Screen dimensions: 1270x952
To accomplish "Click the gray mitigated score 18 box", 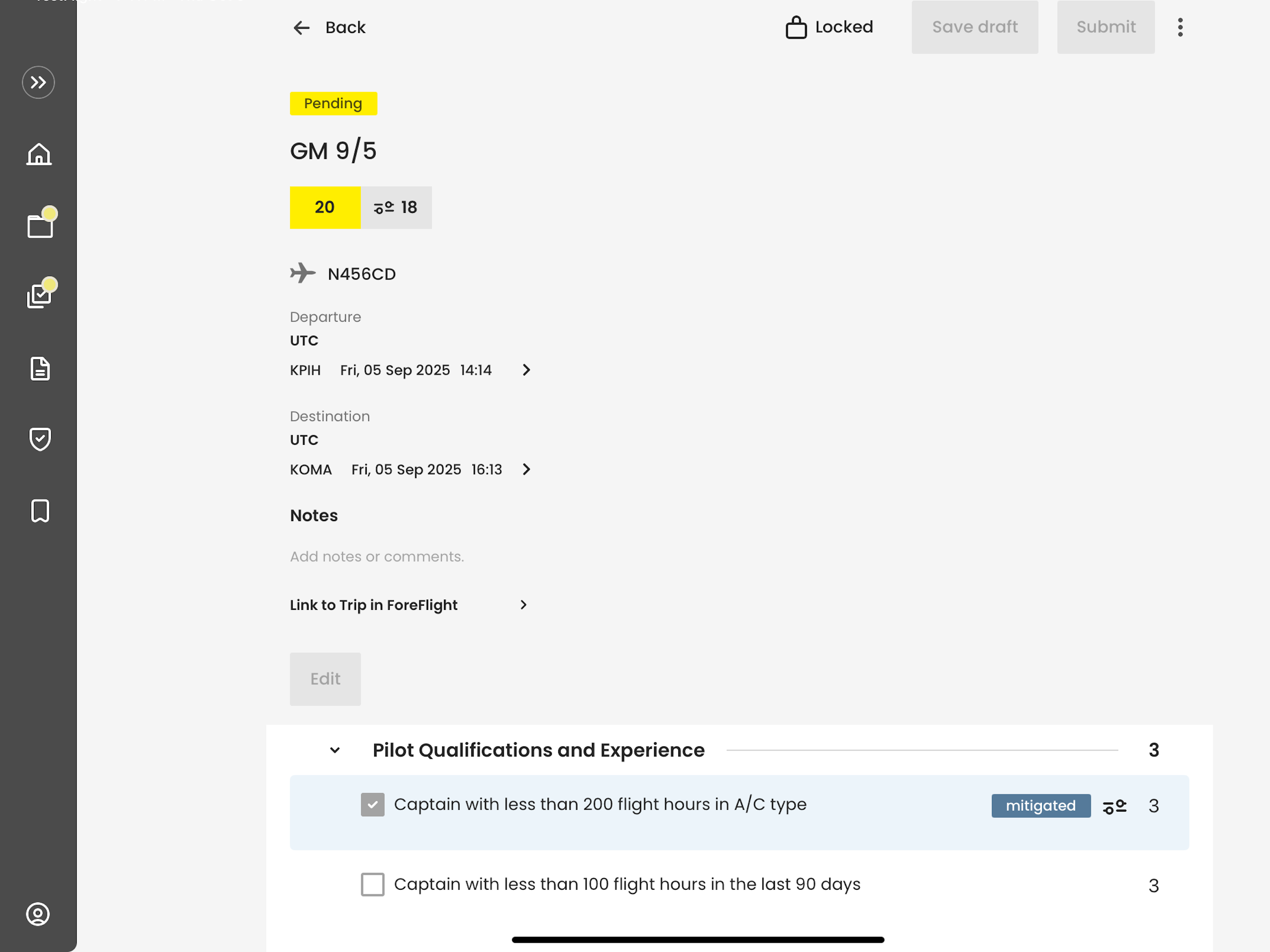I will [x=396, y=207].
